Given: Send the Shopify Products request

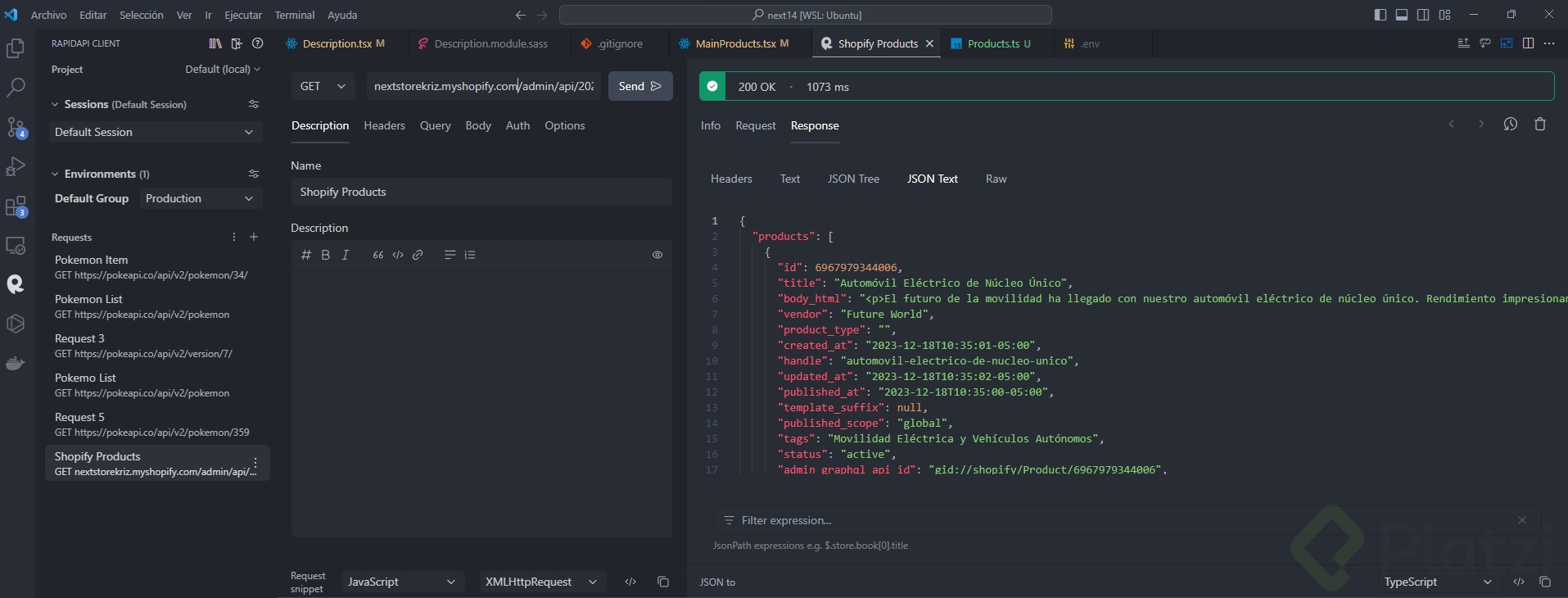Looking at the screenshot, I should click(x=640, y=86).
